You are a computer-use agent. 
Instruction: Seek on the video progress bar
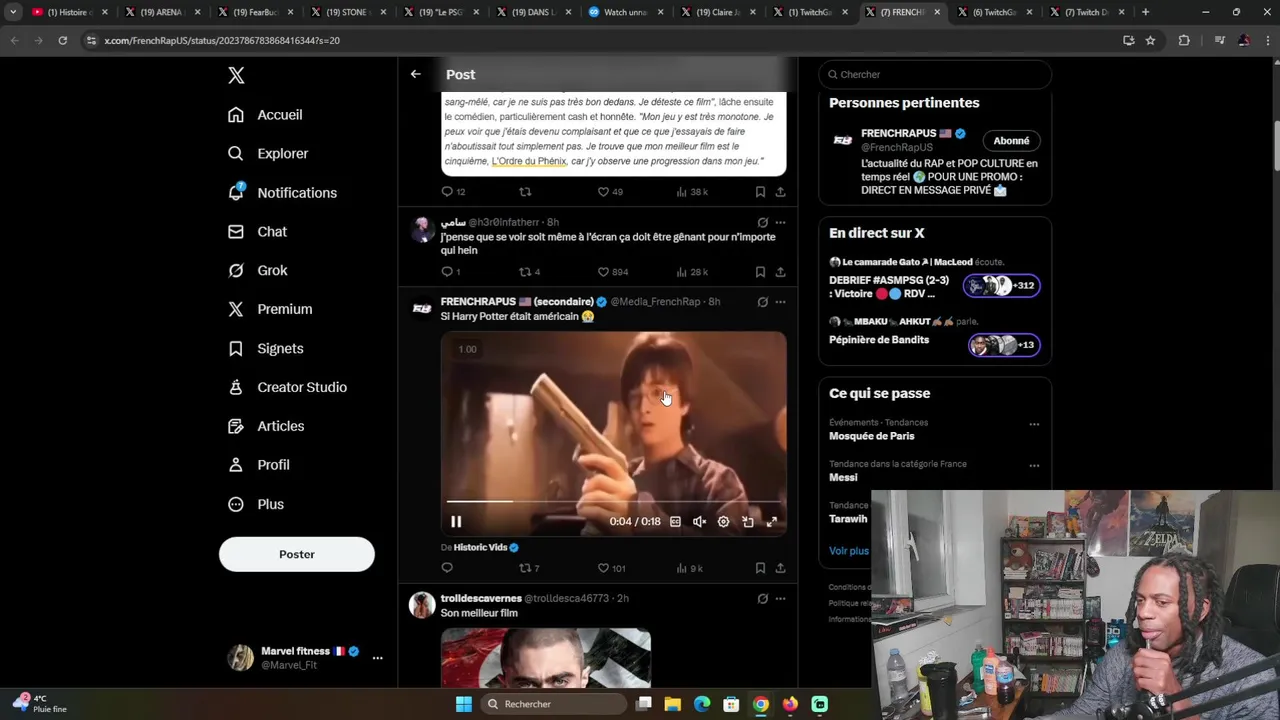[x=613, y=501]
